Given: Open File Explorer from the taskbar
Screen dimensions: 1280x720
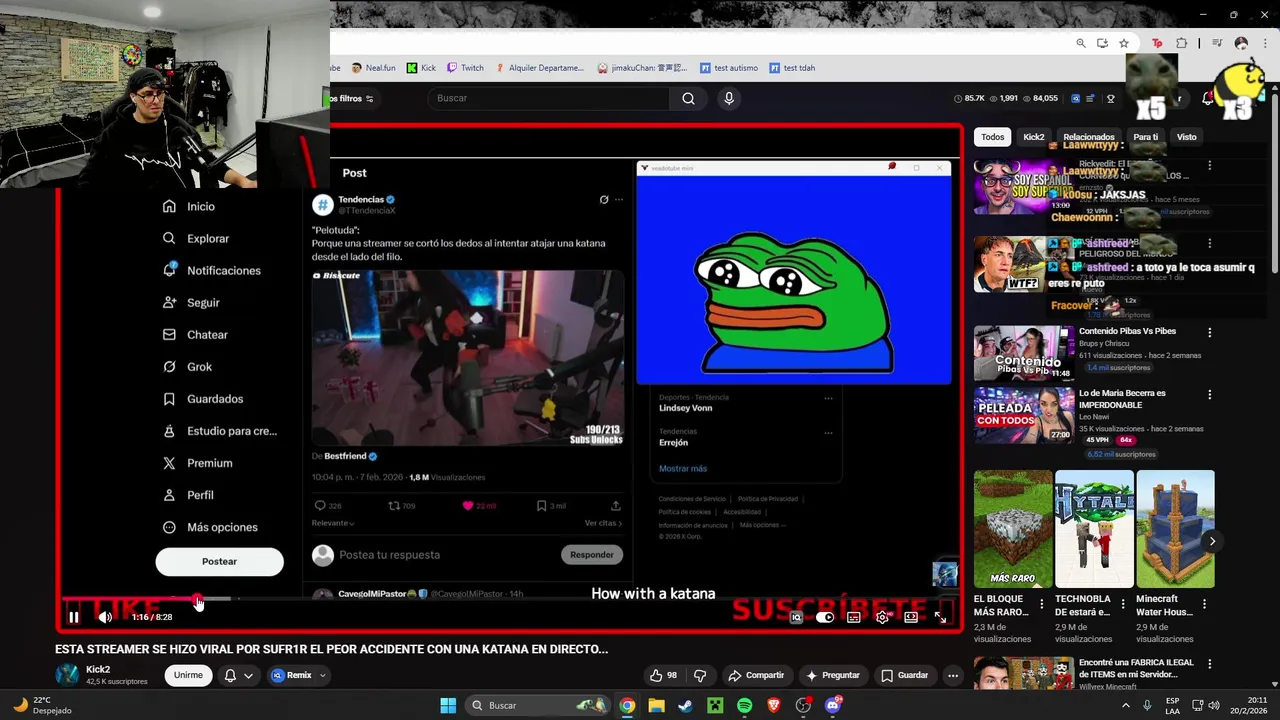Looking at the screenshot, I should point(656,705).
